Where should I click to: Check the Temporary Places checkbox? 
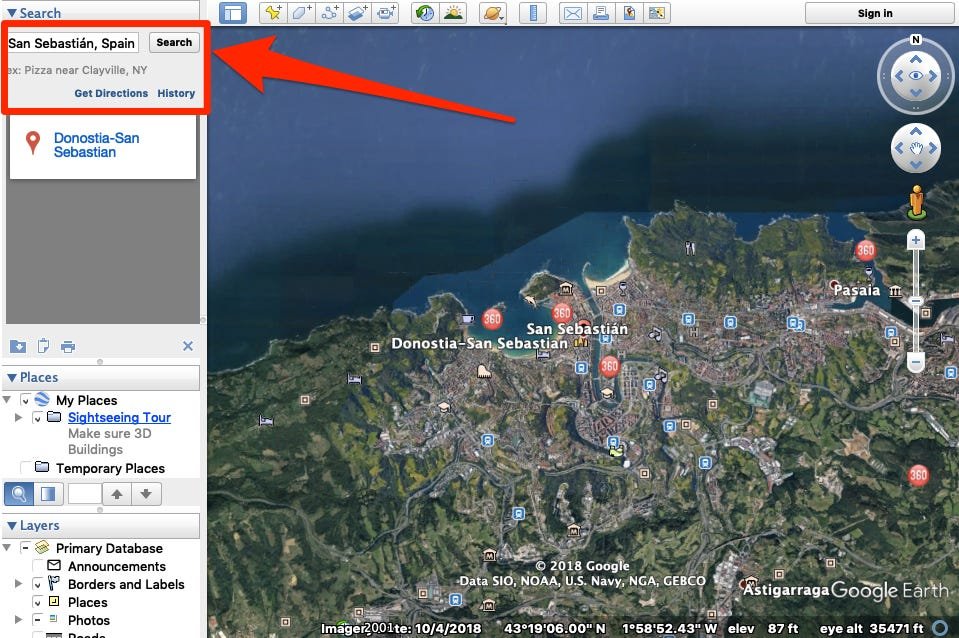(25, 468)
